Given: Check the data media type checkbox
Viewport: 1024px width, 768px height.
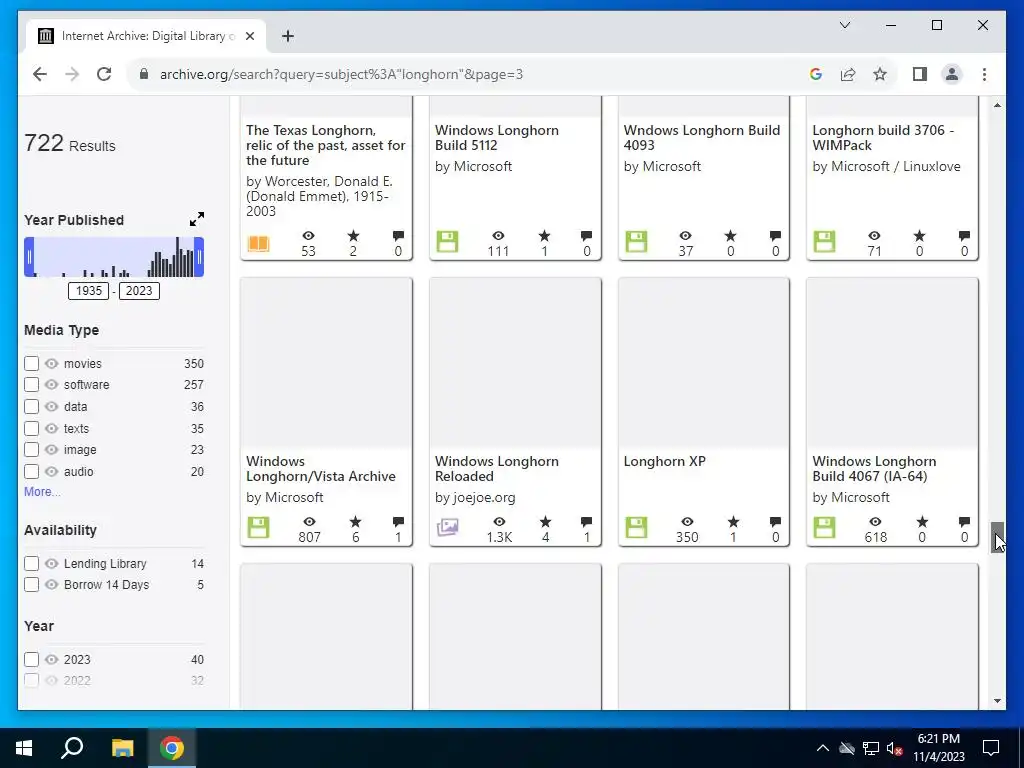Looking at the screenshot, I should (31, 406).
